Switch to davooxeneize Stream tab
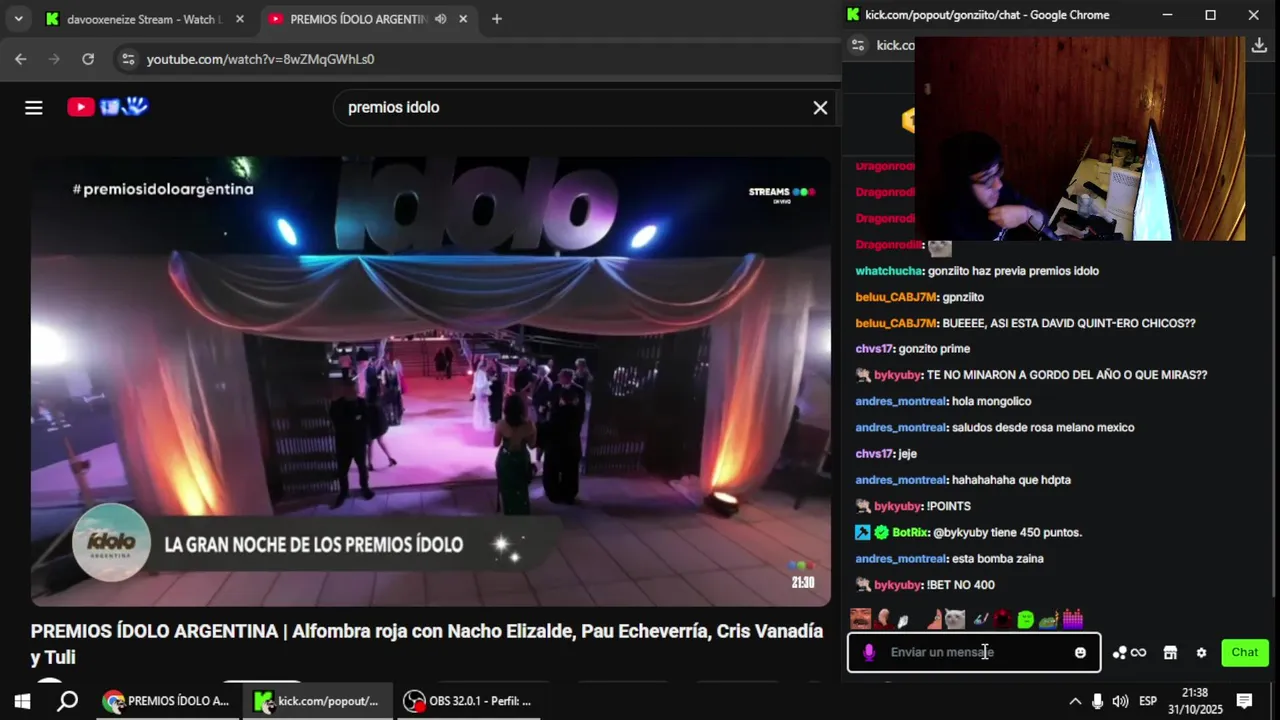1280x720 pixels. [x=145, y=19]
